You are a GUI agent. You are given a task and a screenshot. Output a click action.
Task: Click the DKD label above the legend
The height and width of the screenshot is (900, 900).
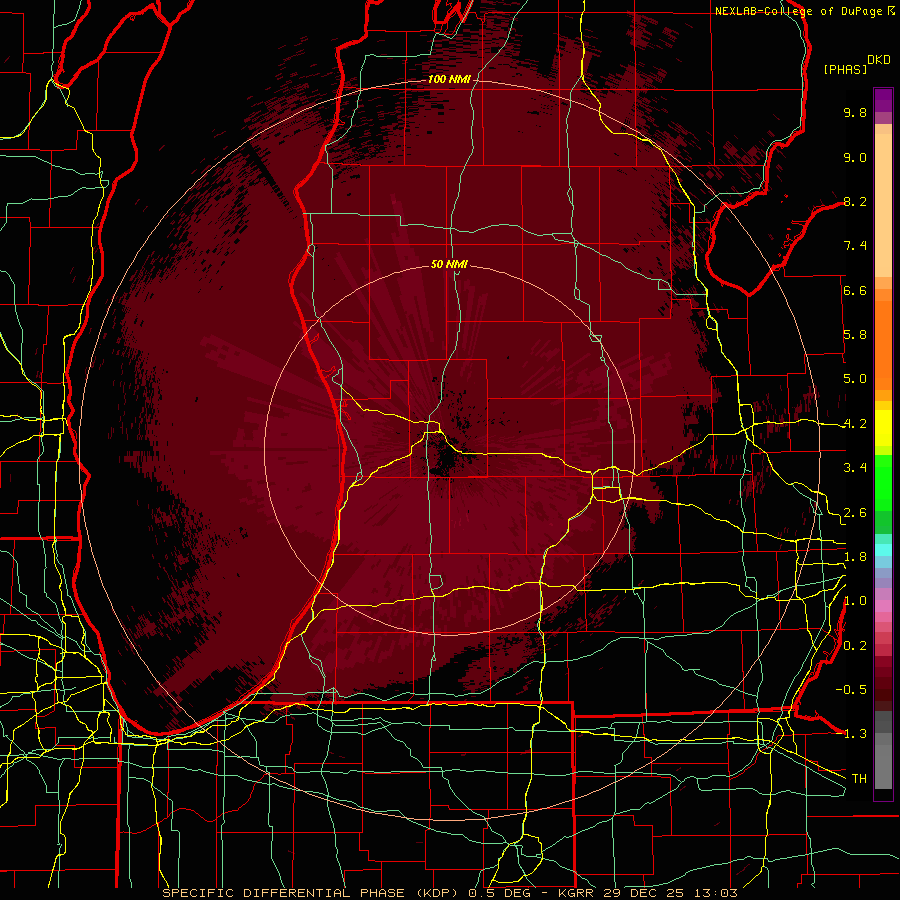click(879, 60)
